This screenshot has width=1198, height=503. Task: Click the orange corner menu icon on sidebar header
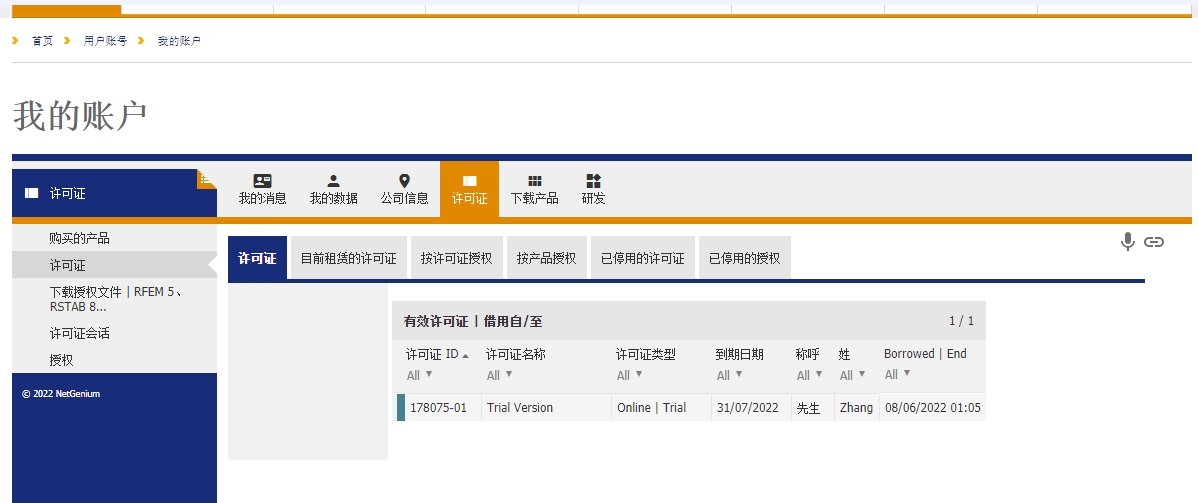click(206, 178)
